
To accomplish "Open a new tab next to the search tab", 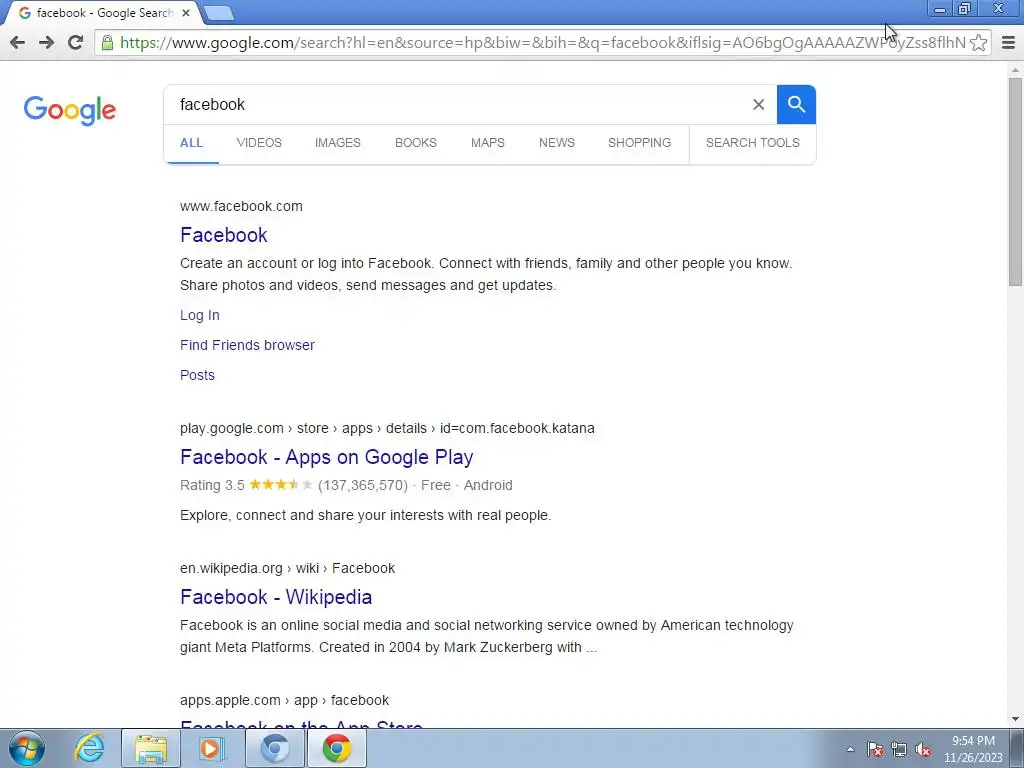I will tap(218, 13).
